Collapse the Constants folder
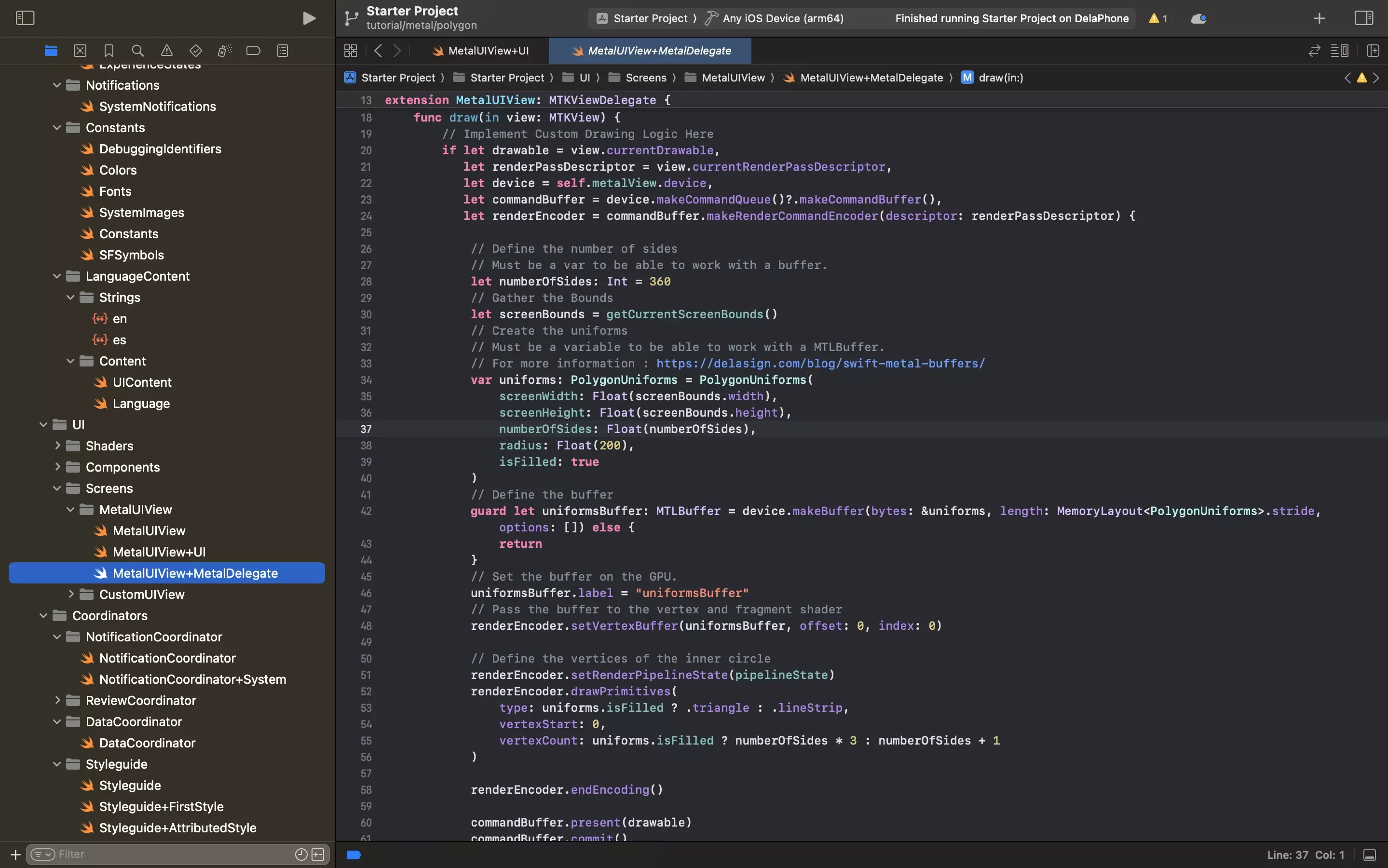Screen dimensions: 1388x868 click(x=57, y=127)
